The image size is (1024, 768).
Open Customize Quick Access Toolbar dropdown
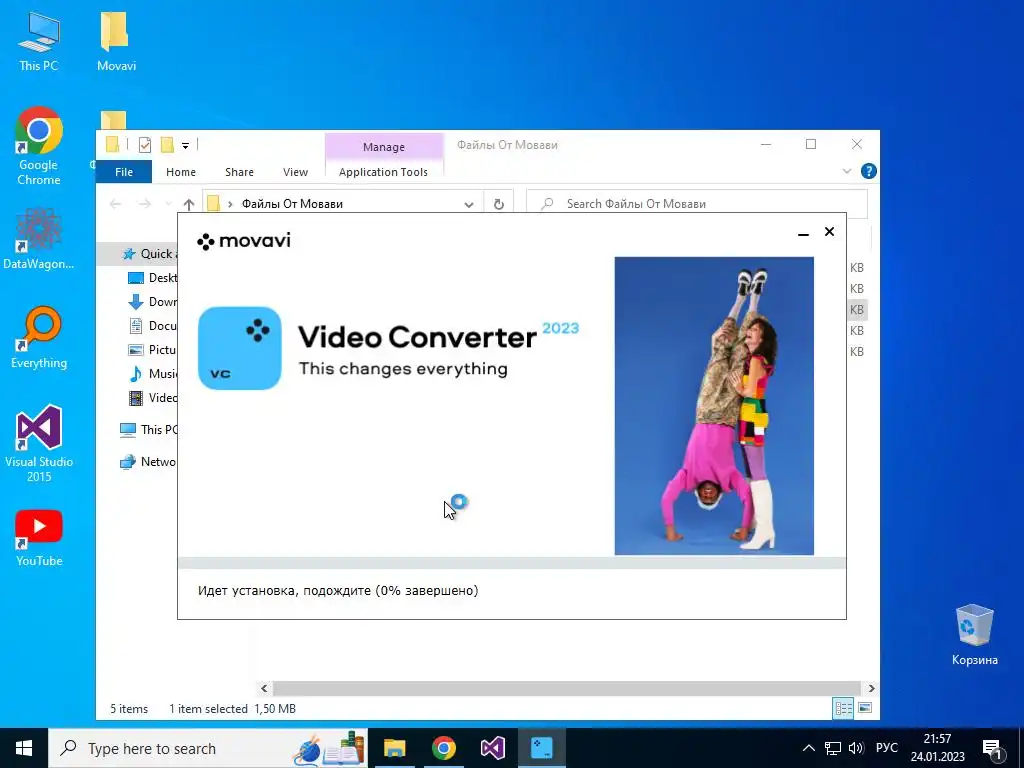click(x=185, y=145)
